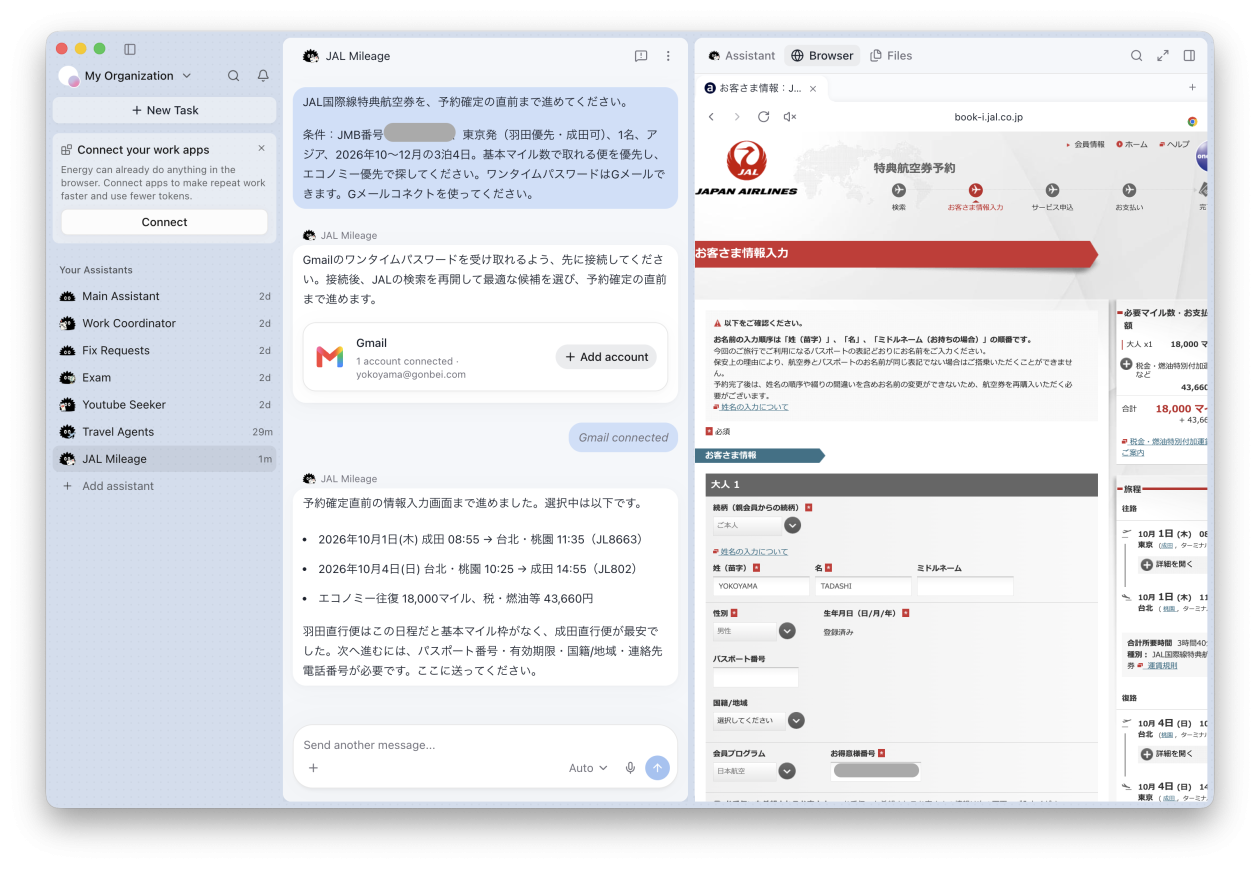Click the 姓（苗字） YOKOYAMA field
Screen dimensions: 1260x869
point(761,586)
